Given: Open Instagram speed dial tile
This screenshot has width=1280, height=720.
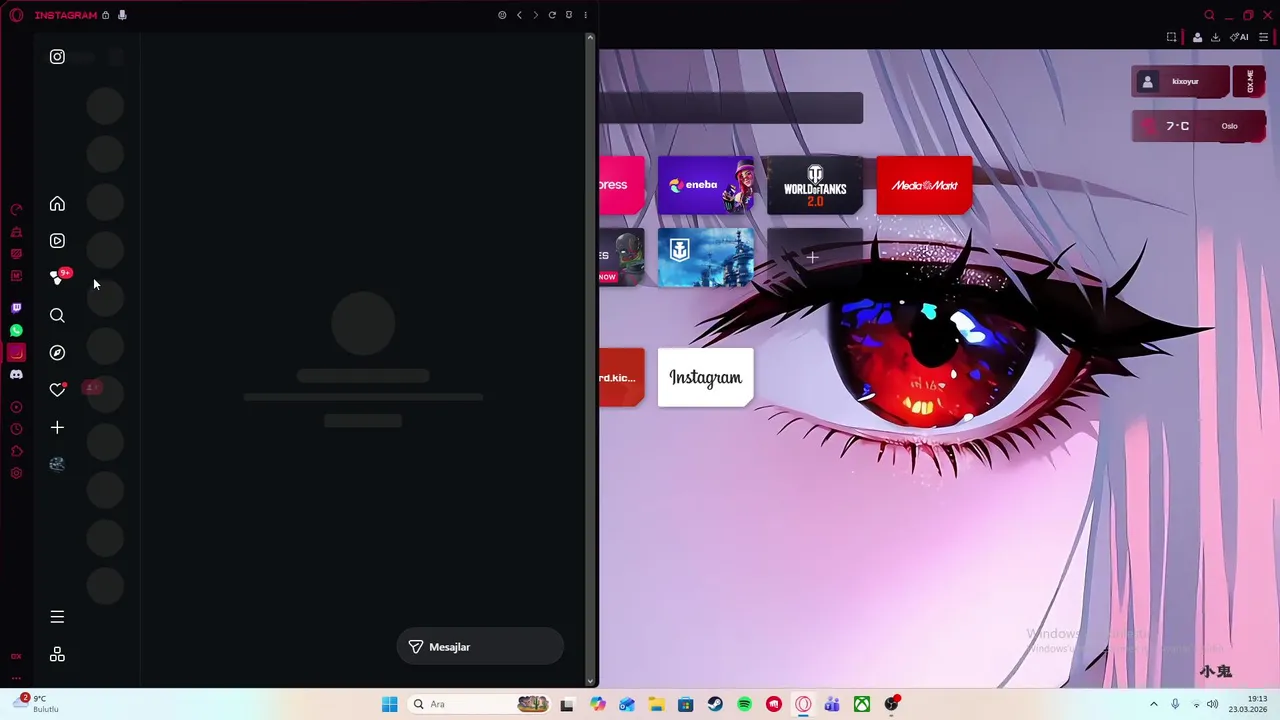Looking at the screenshot, I should point(706,377).
